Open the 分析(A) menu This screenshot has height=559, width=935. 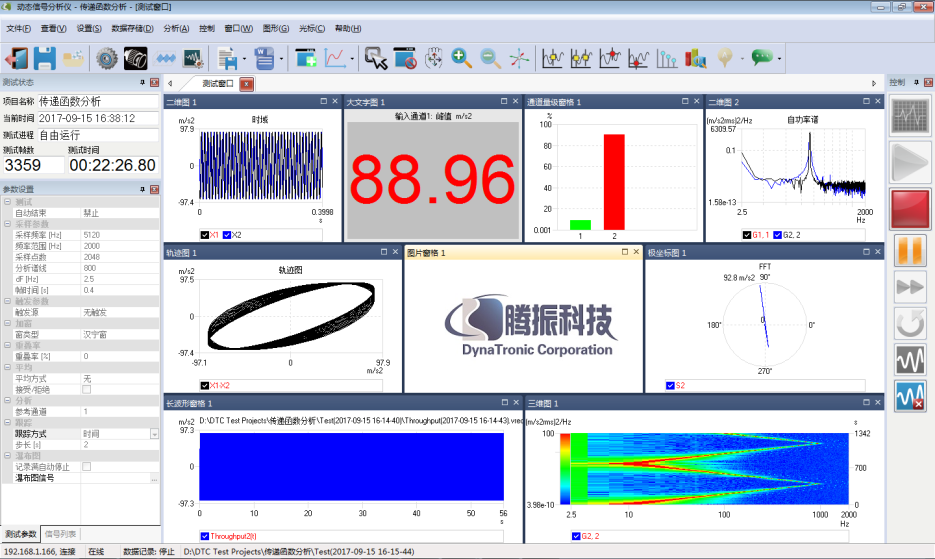pyautogui.click(x=176, y=29)
